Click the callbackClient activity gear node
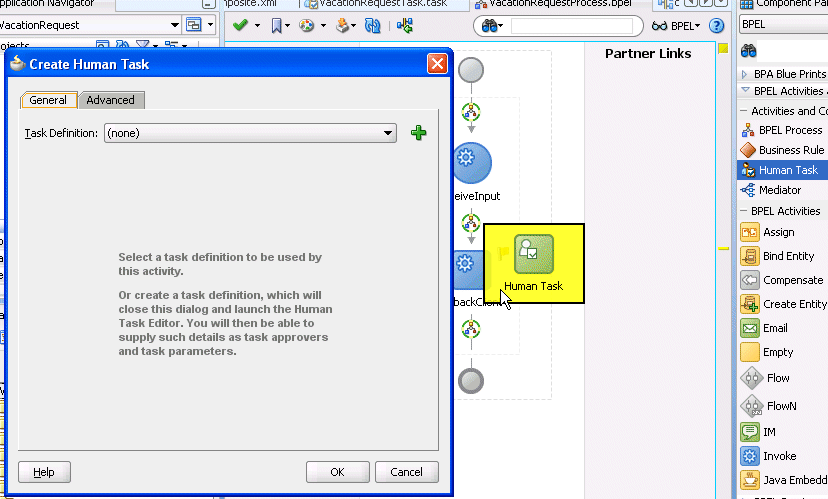Image resolution: width=828 pixels, height=499 pixels. [467, 269]
